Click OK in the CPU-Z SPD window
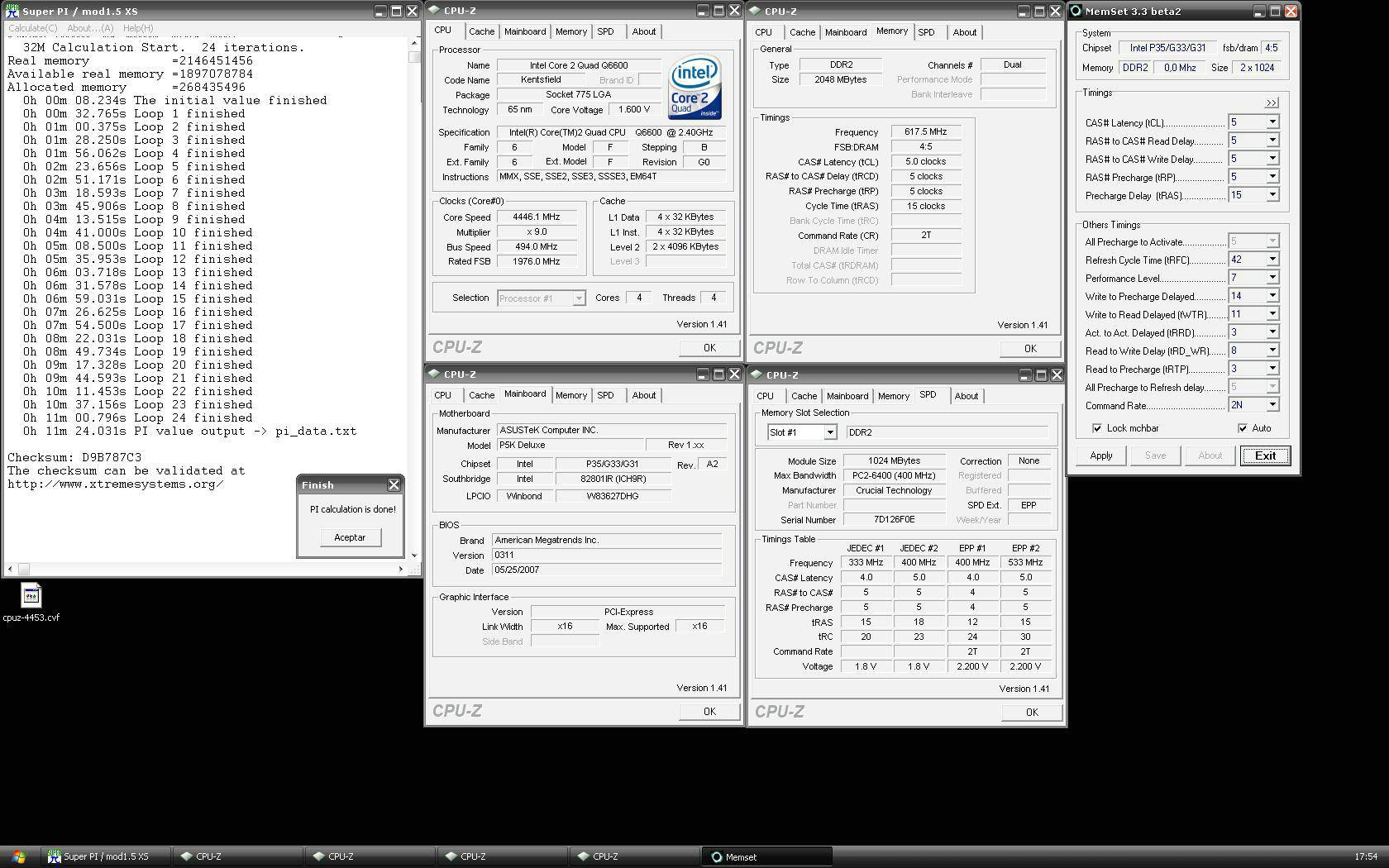The width and height of the screenshot is (1389, 868). click(1031, 712)
